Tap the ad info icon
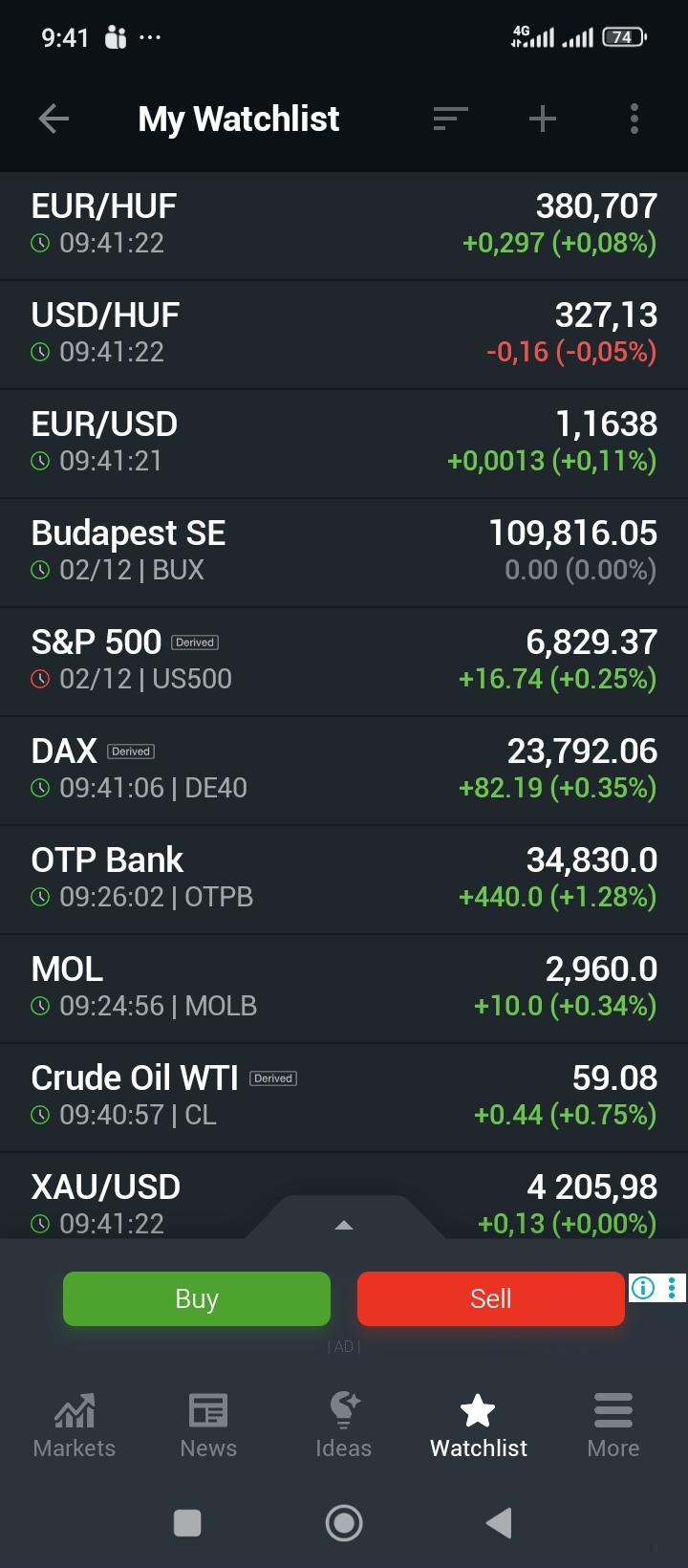 coord(644,1288)
